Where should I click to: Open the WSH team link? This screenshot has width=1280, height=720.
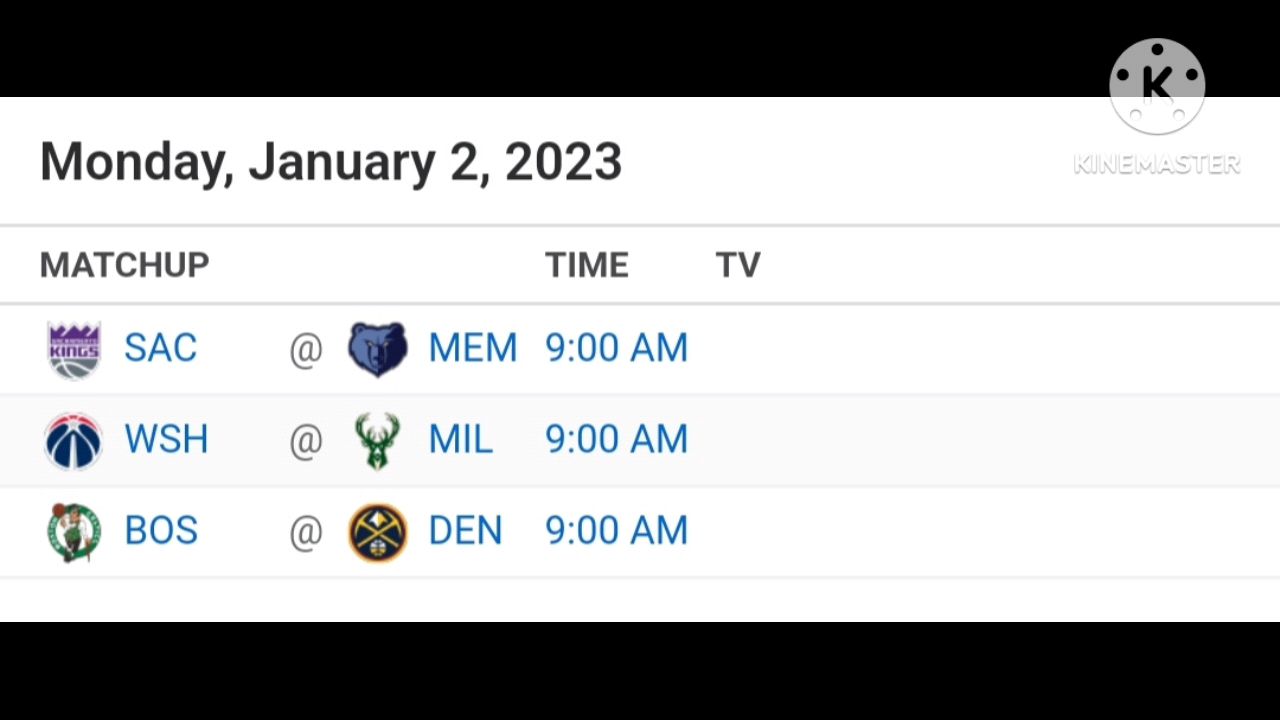[166, 439]
